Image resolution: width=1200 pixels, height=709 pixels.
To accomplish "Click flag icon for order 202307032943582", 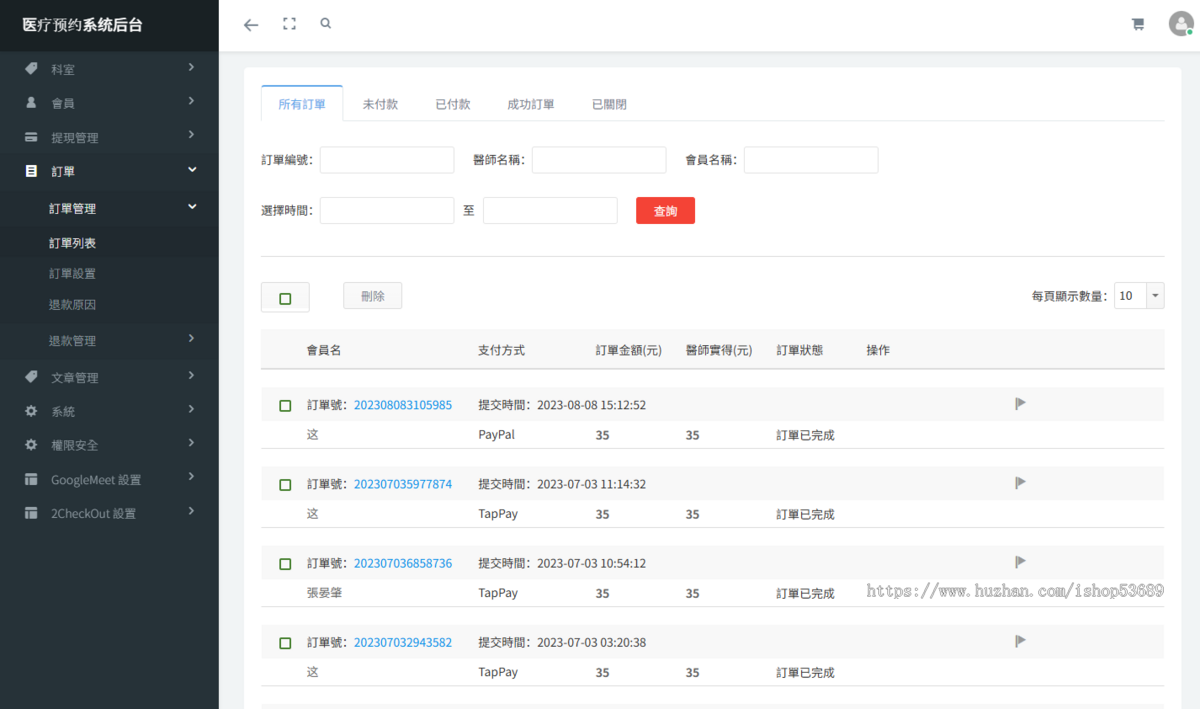I will 1021,641.
